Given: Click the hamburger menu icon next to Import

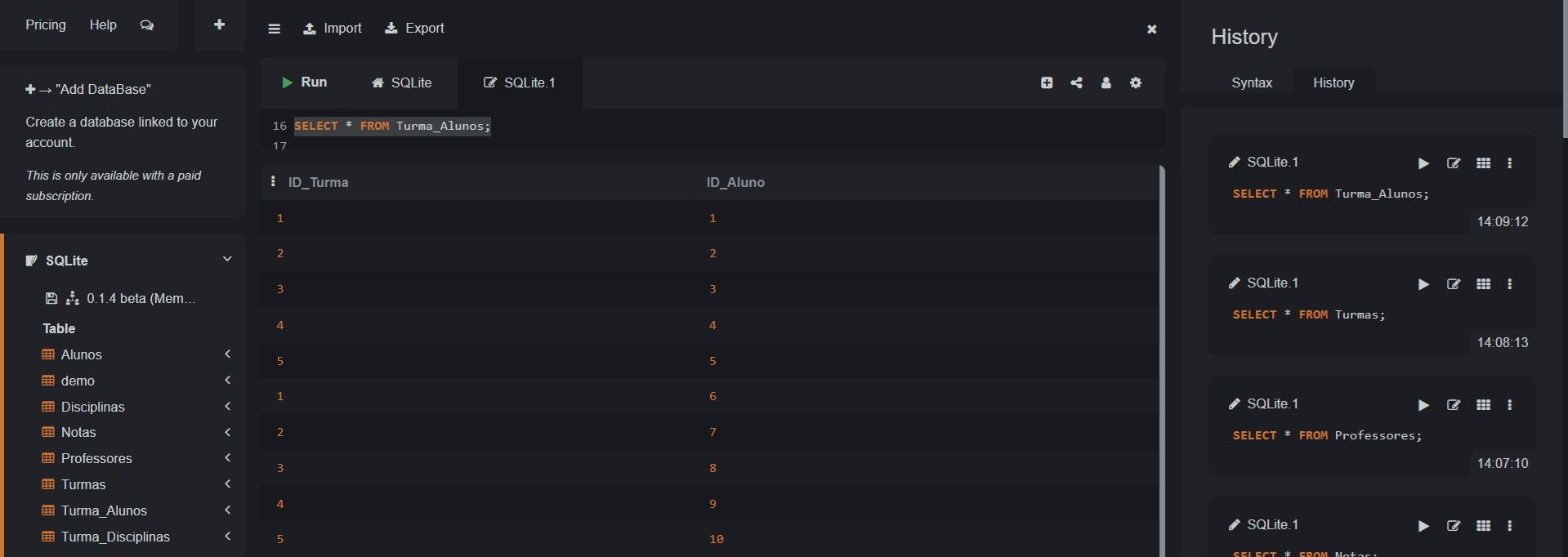Looking at the screenshot, I should [274, 29].
